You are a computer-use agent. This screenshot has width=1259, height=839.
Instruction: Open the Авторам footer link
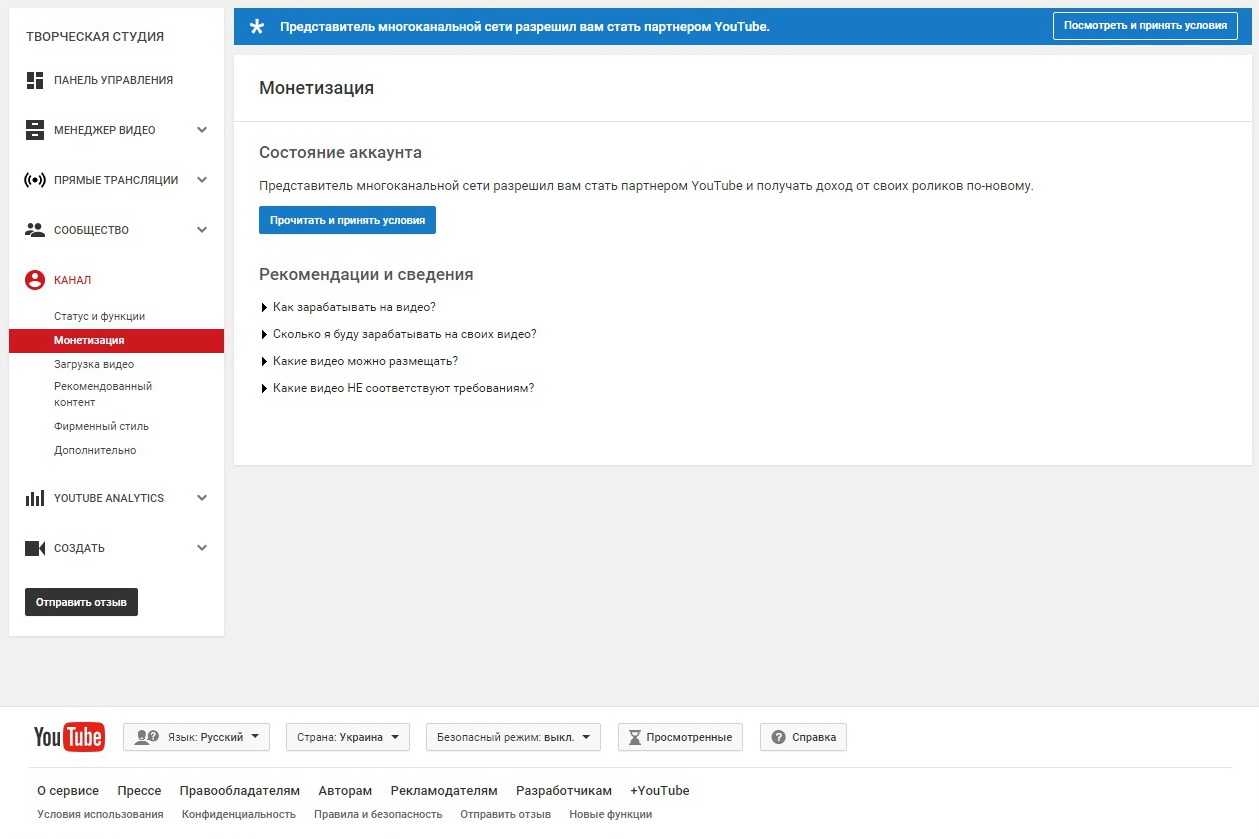(345, 790)
